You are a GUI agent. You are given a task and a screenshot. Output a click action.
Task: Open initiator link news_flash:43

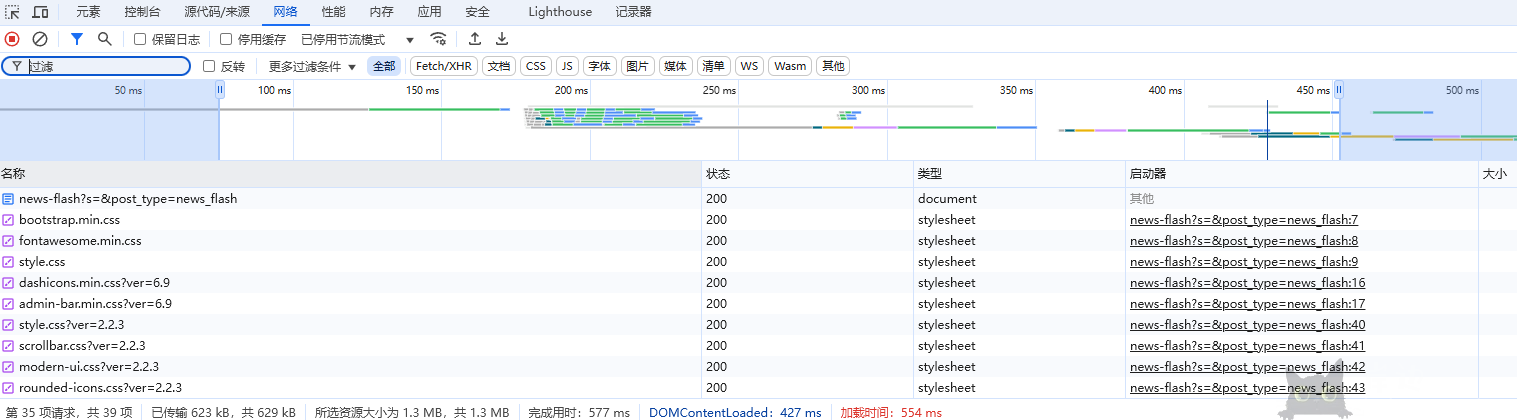pyautogui.click(x=1247, y=388)
